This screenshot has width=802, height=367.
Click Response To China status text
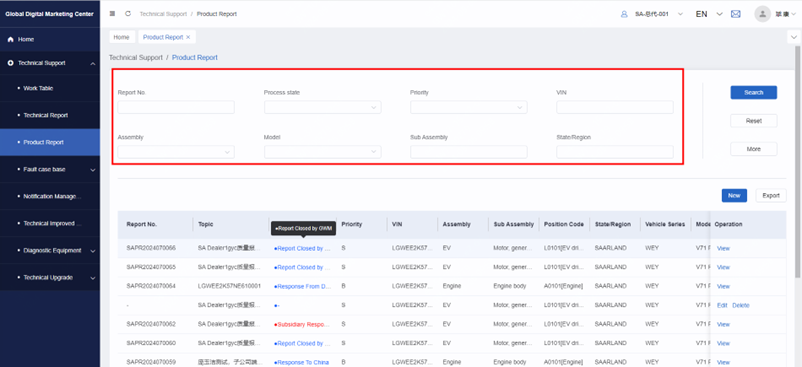[x=301, y=362]
